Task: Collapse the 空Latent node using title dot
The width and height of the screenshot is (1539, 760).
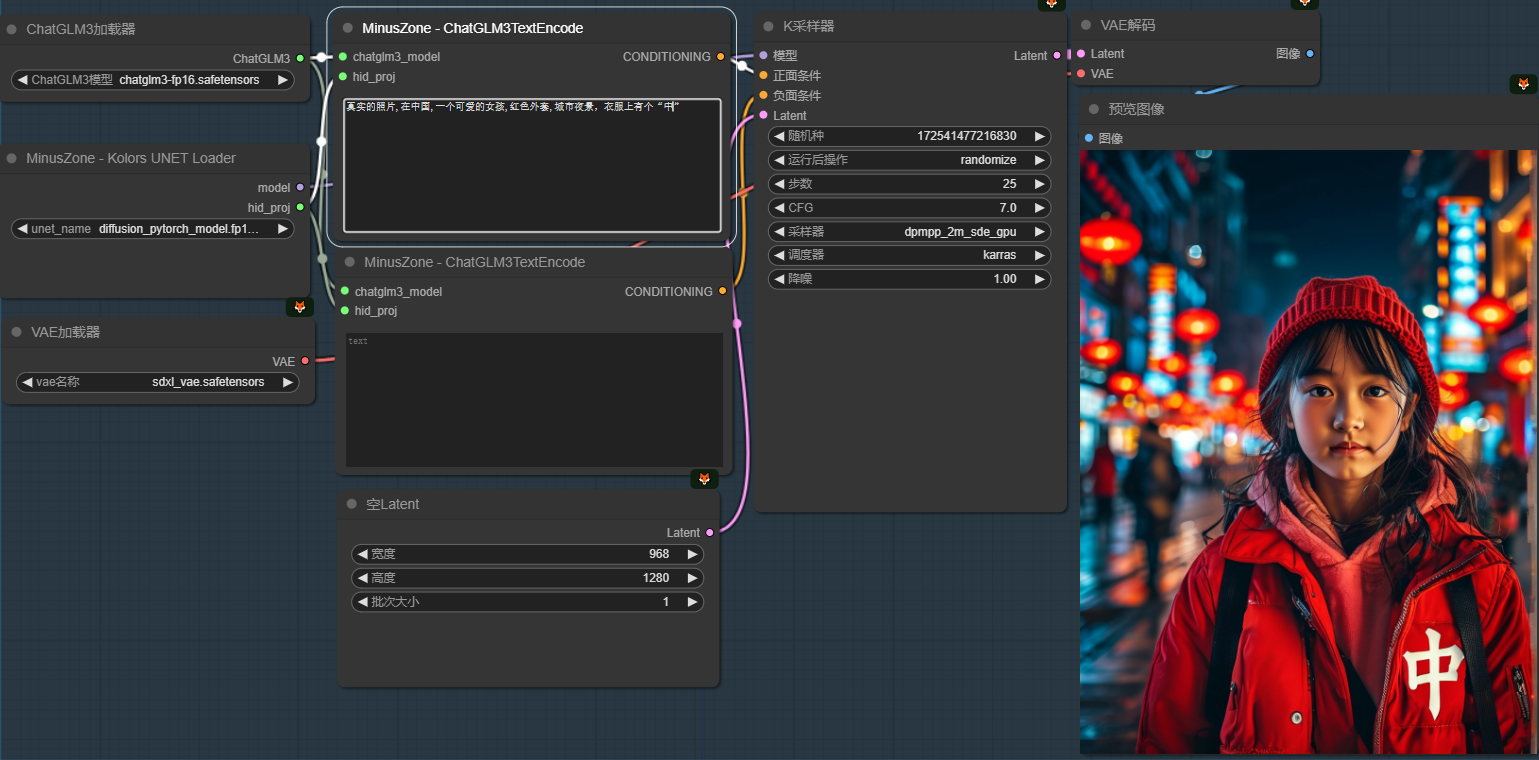Action: pyautogui.click(x=351, y=504)
